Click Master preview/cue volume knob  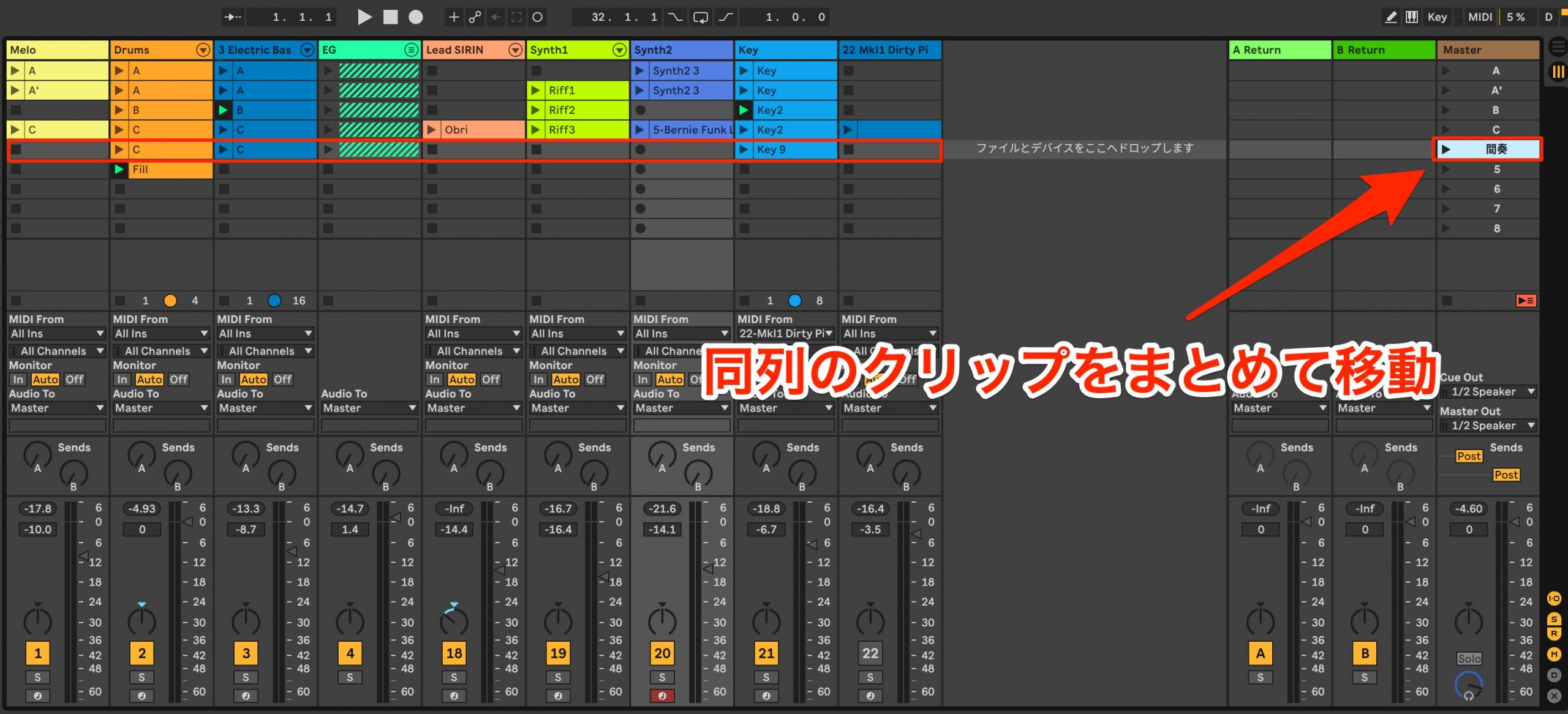(x=1469, y=686)
